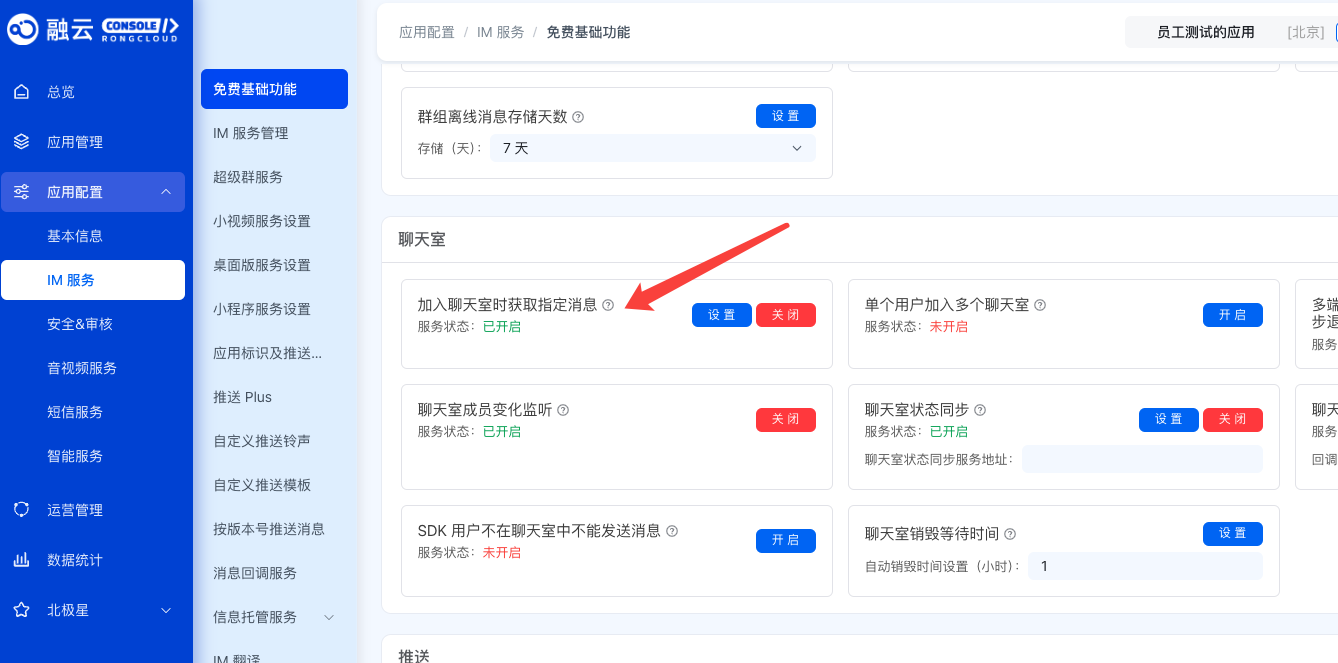Viewport: 1338px width, 663px height.
Task: Click help icon next to 群组离线消息存储天数
Action: (x=578, y=117)
